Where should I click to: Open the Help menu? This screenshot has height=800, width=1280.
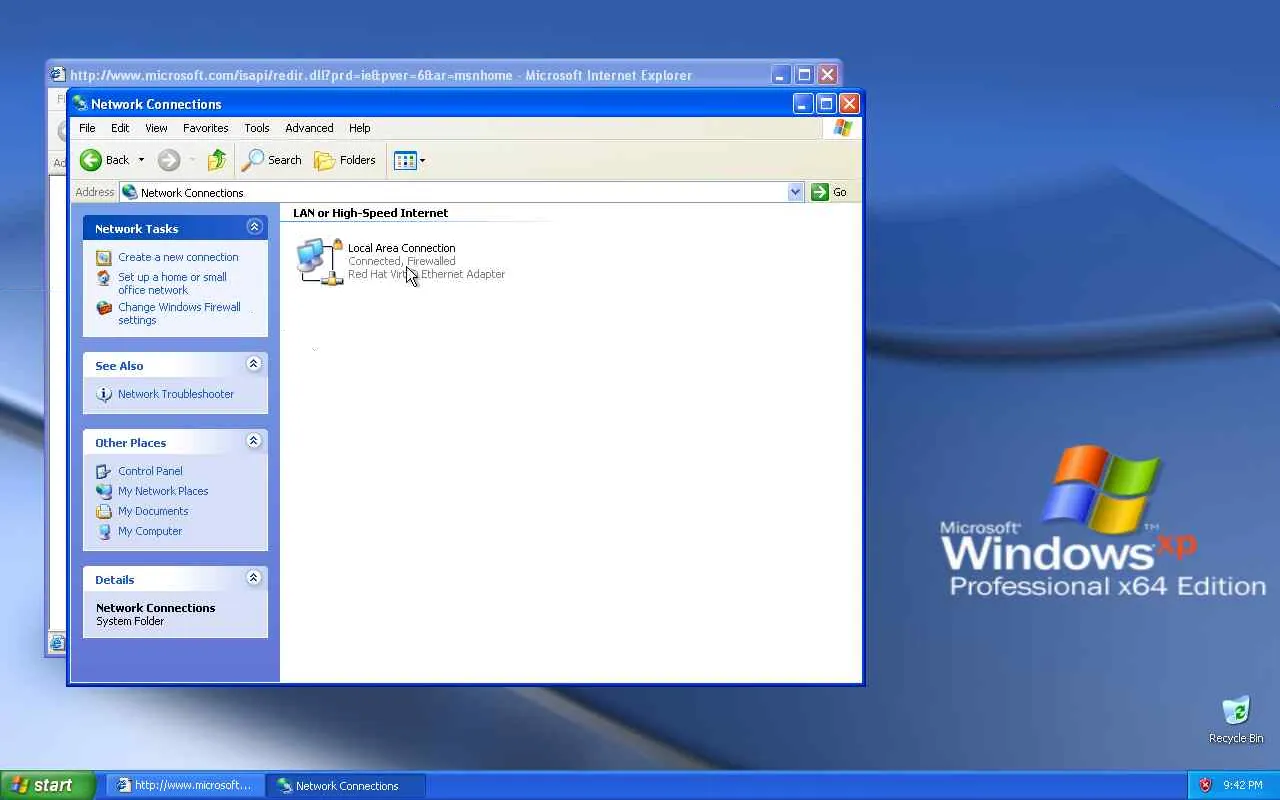[360, 128]
